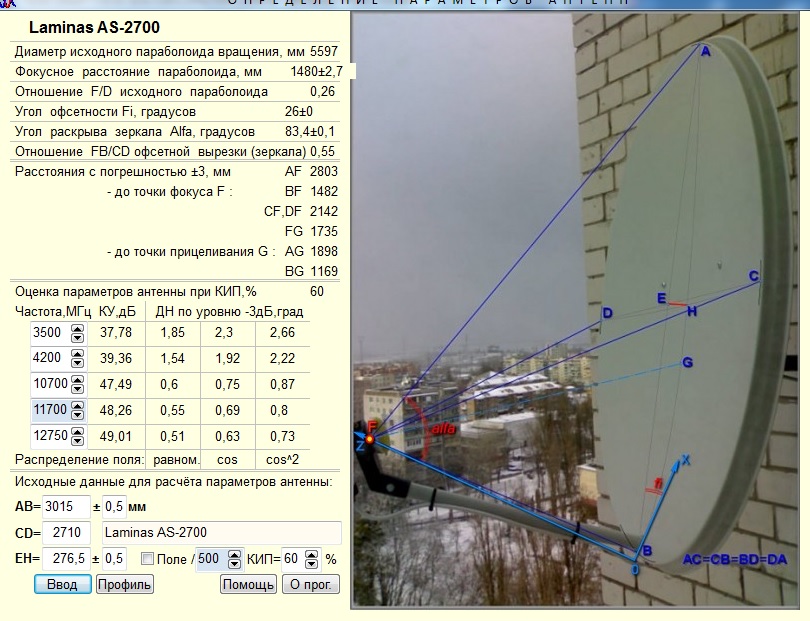Click the Laminas AS-2700 heading
The image size is (810, 621).
click(95, 27)
